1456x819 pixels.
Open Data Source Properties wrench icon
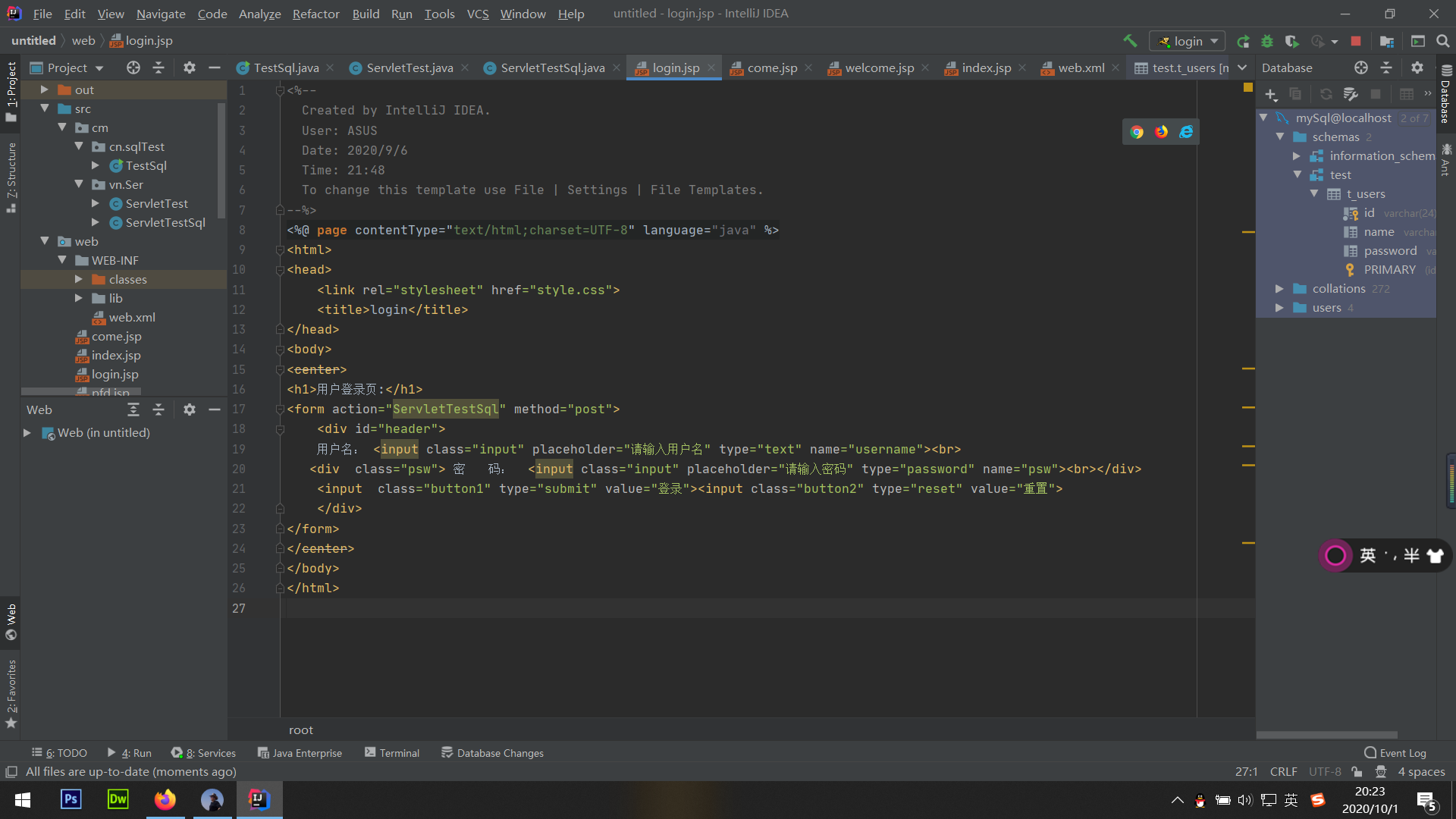(1351, 94)
